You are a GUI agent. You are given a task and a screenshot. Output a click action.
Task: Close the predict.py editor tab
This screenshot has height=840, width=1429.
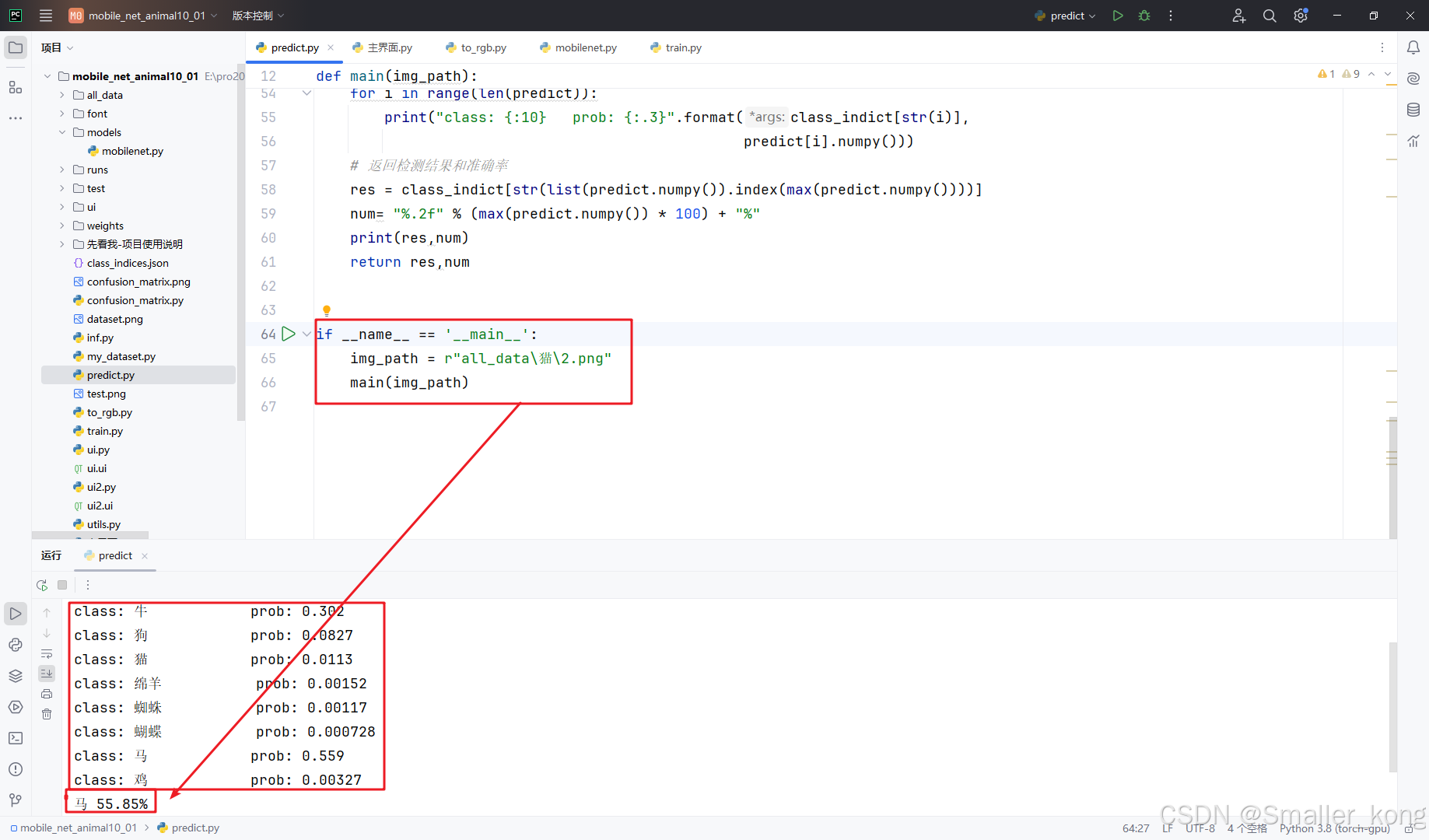[331, 47]
